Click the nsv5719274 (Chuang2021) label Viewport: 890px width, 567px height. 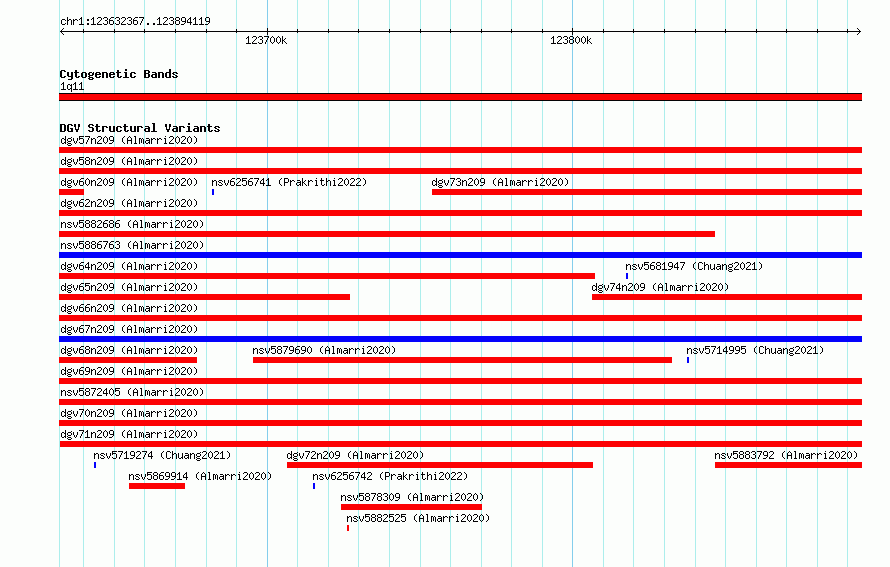point(162,455)
